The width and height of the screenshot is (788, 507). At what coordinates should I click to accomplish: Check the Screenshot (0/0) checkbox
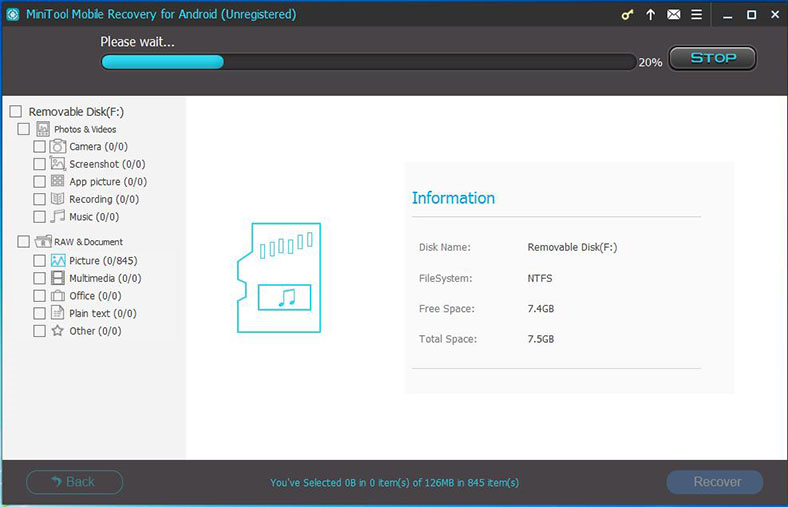pos(39,164)
